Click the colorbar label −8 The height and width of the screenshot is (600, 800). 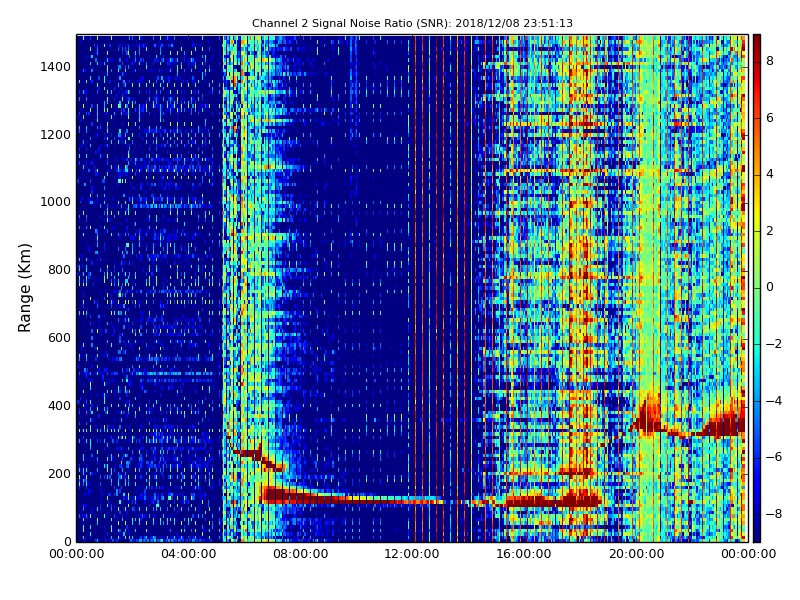(x=773, y=514)
